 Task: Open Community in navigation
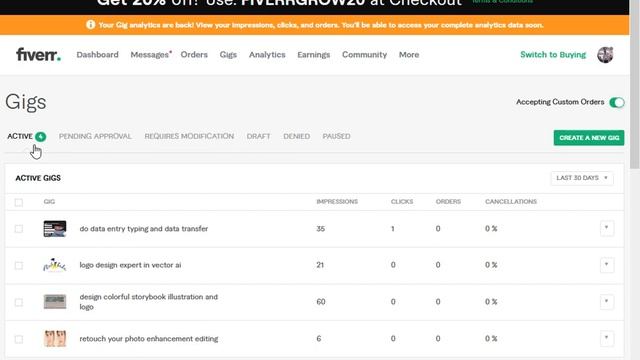[364, 55]
